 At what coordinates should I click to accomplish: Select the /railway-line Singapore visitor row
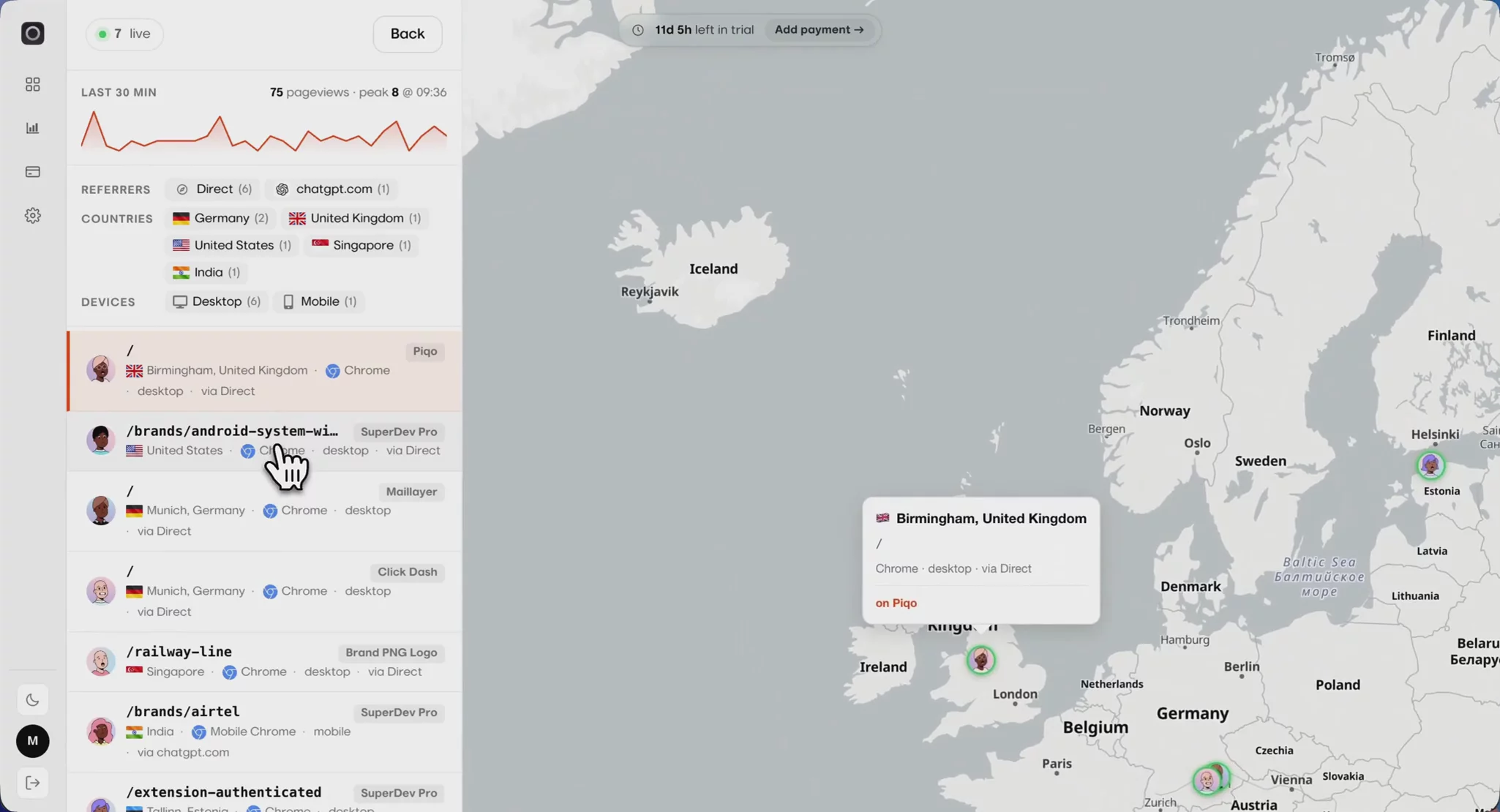point(265,662)
